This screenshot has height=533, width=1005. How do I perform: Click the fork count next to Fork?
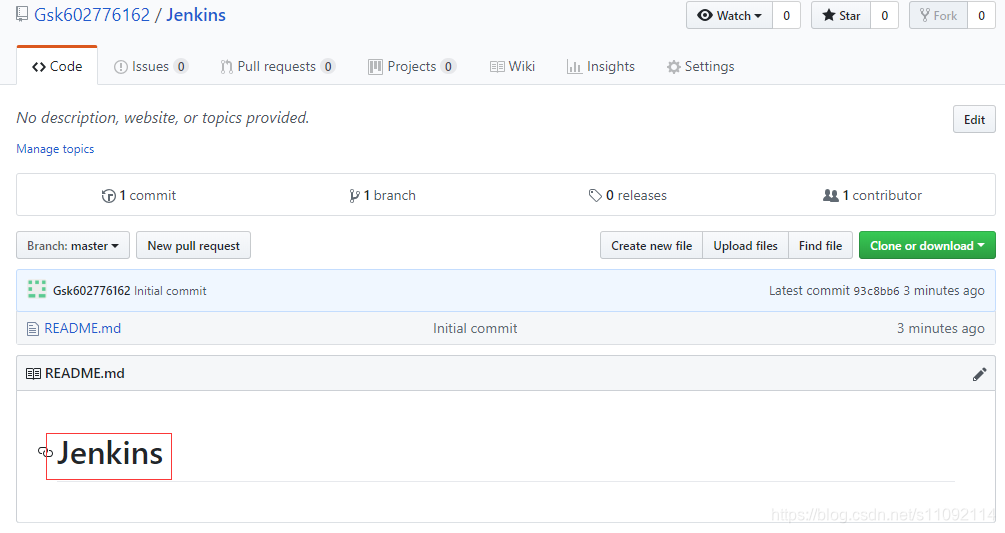(x=981, y=15)
